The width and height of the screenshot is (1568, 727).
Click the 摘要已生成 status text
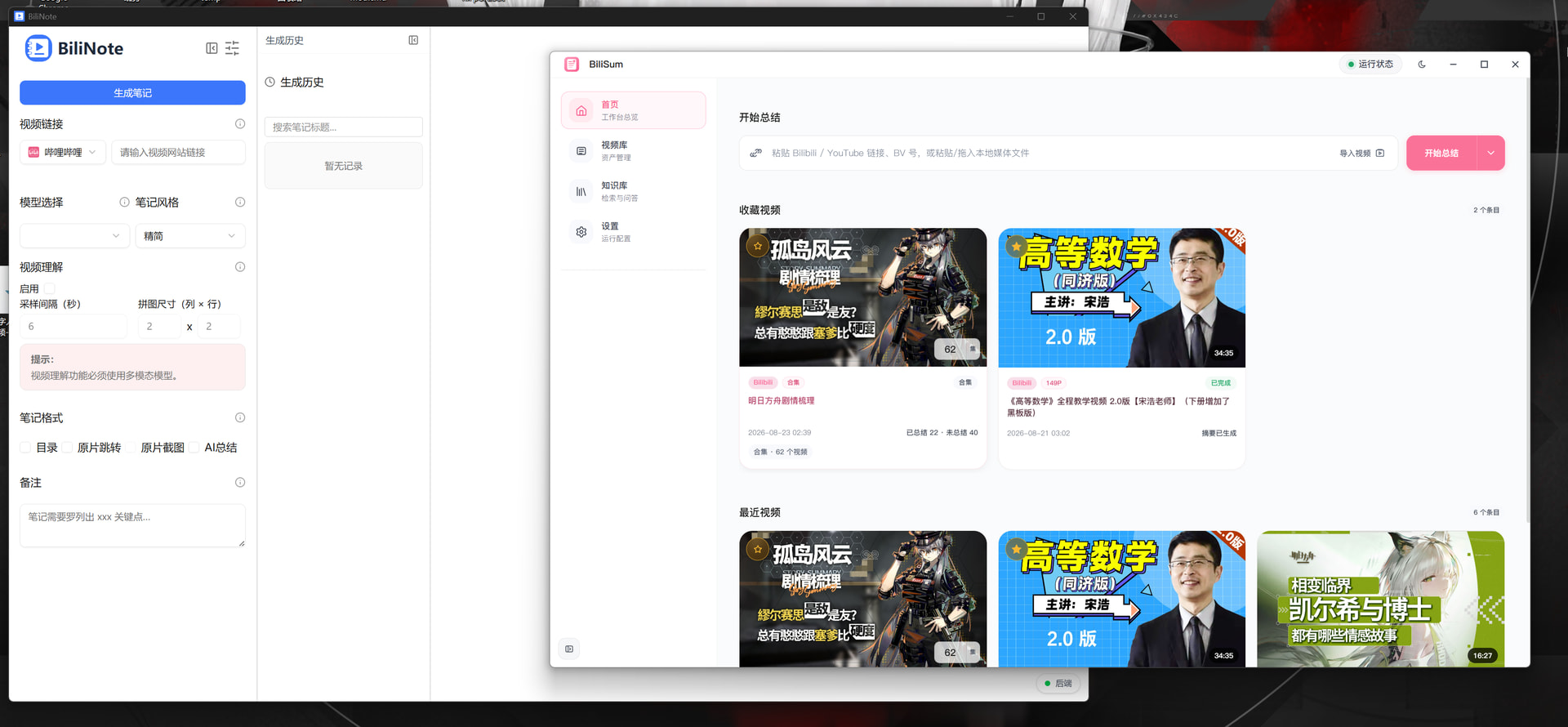pyautogui.click(x=1218, y=434)
